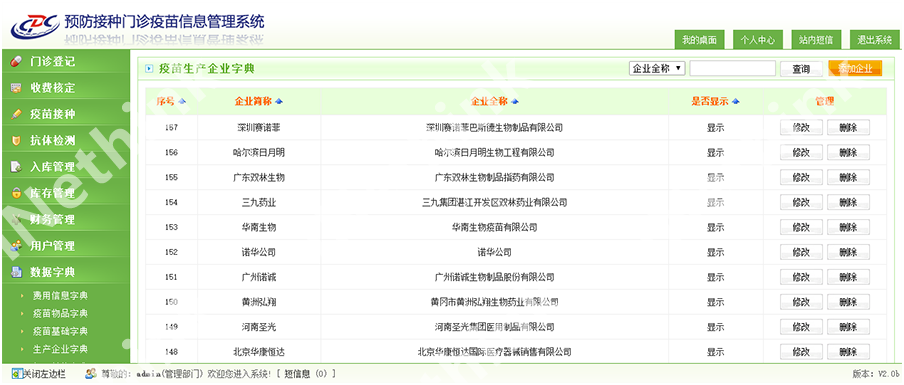904x385 pixels.
Task: Click 修改 for 广州诺诚 row
Action: [801, 277]
